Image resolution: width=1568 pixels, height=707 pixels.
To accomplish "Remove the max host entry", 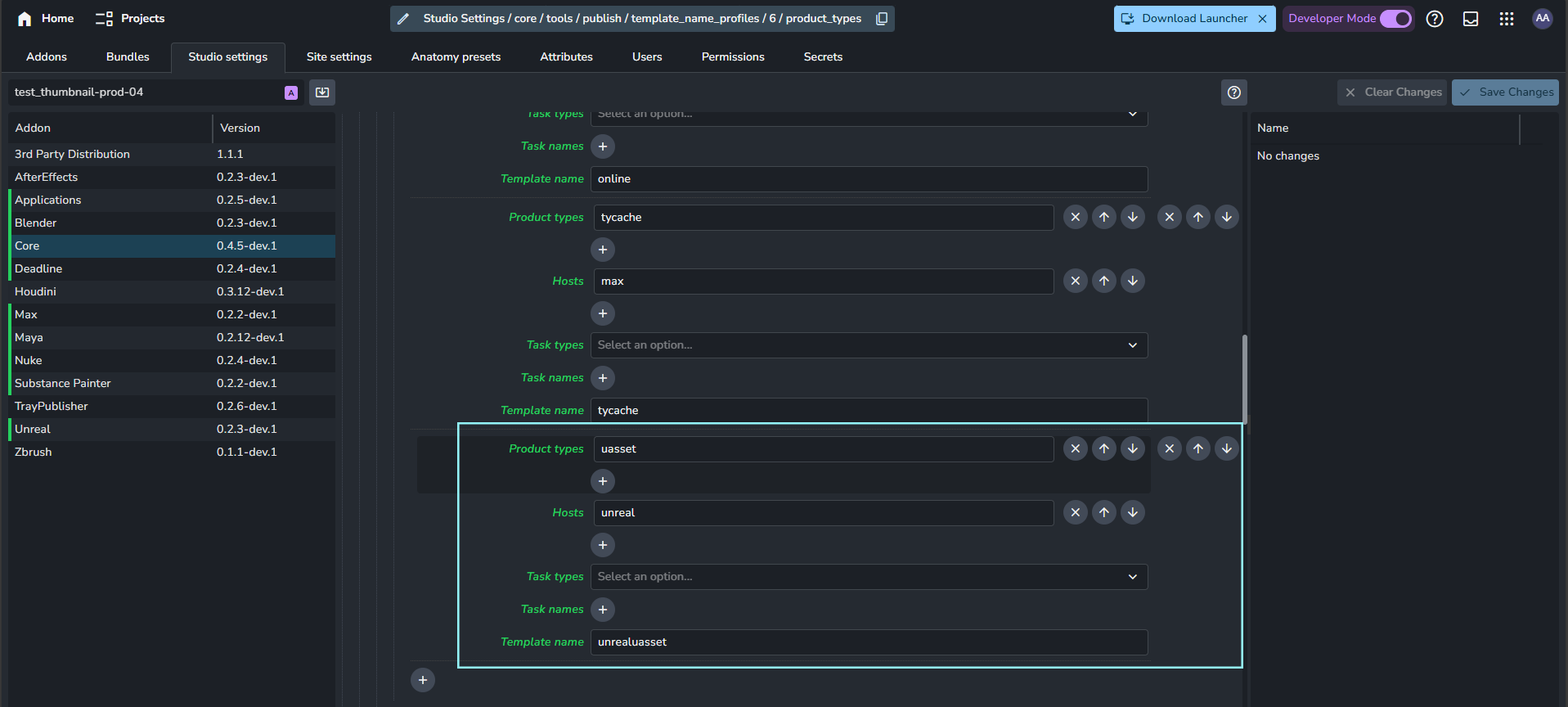I will point(1076,281).
